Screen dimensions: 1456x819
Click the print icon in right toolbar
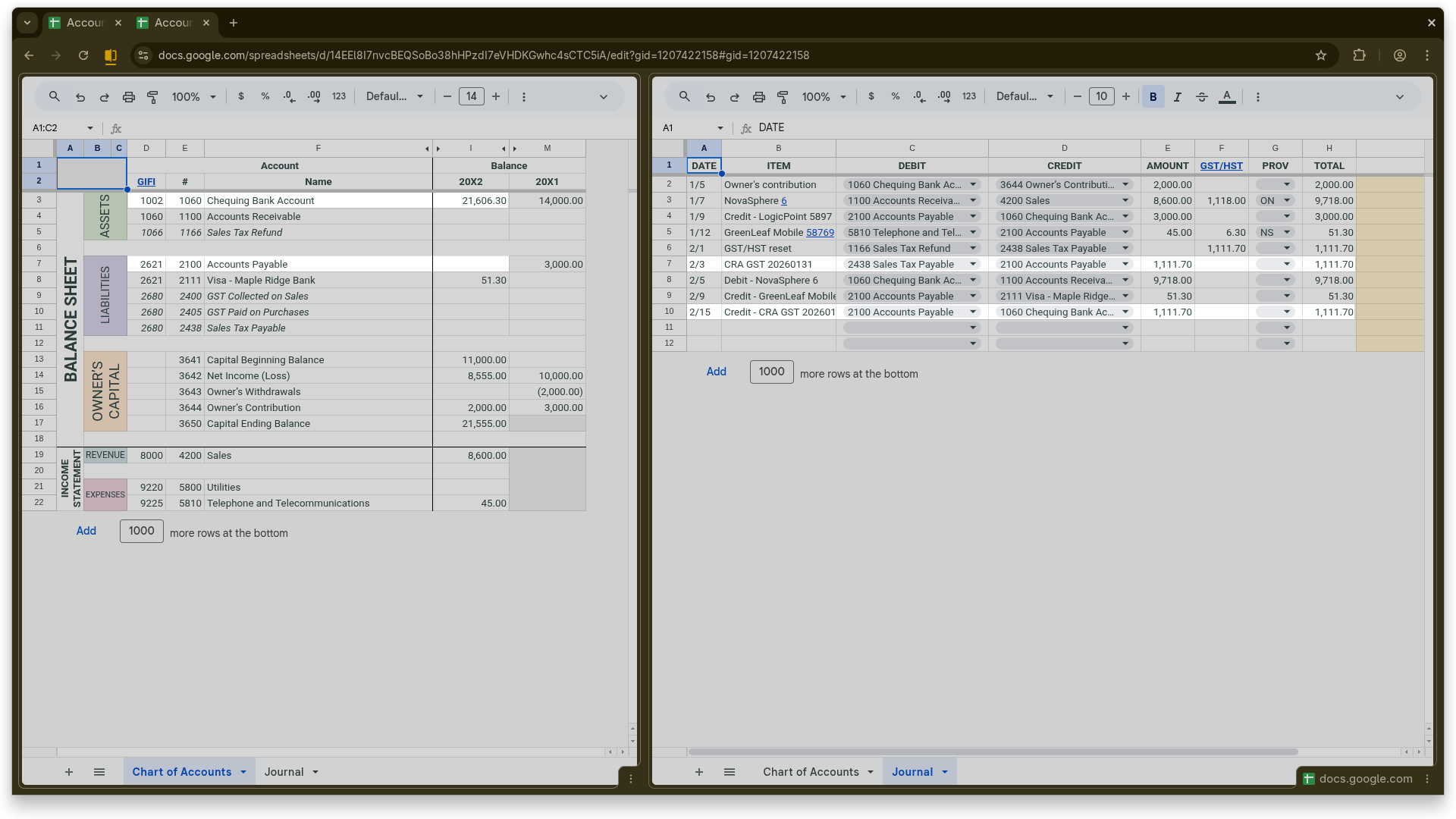click(x=758, y=97)
